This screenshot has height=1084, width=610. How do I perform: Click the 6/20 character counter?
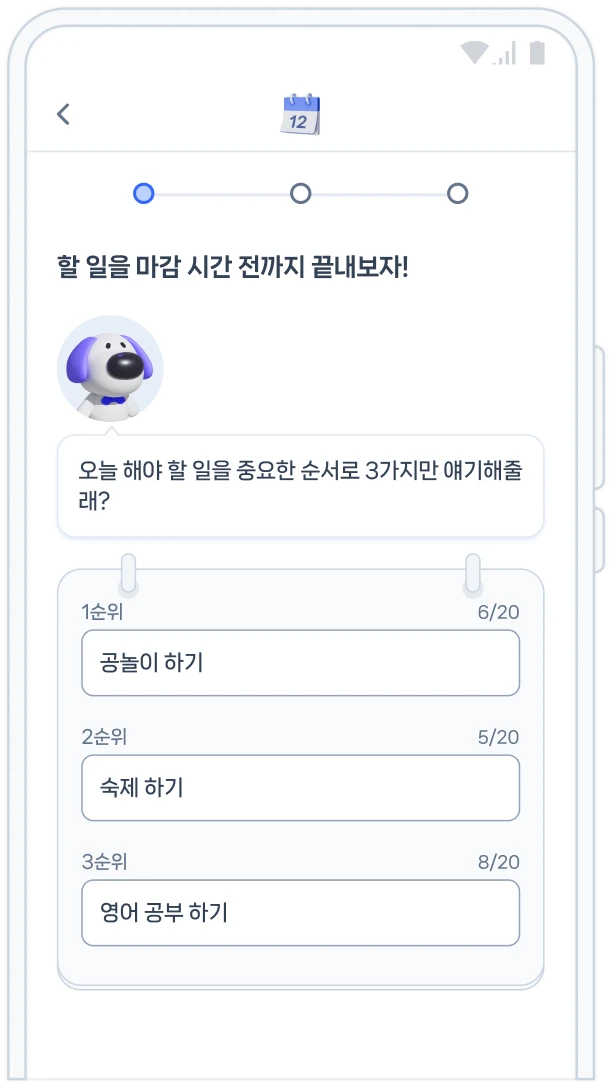[499, 613]
